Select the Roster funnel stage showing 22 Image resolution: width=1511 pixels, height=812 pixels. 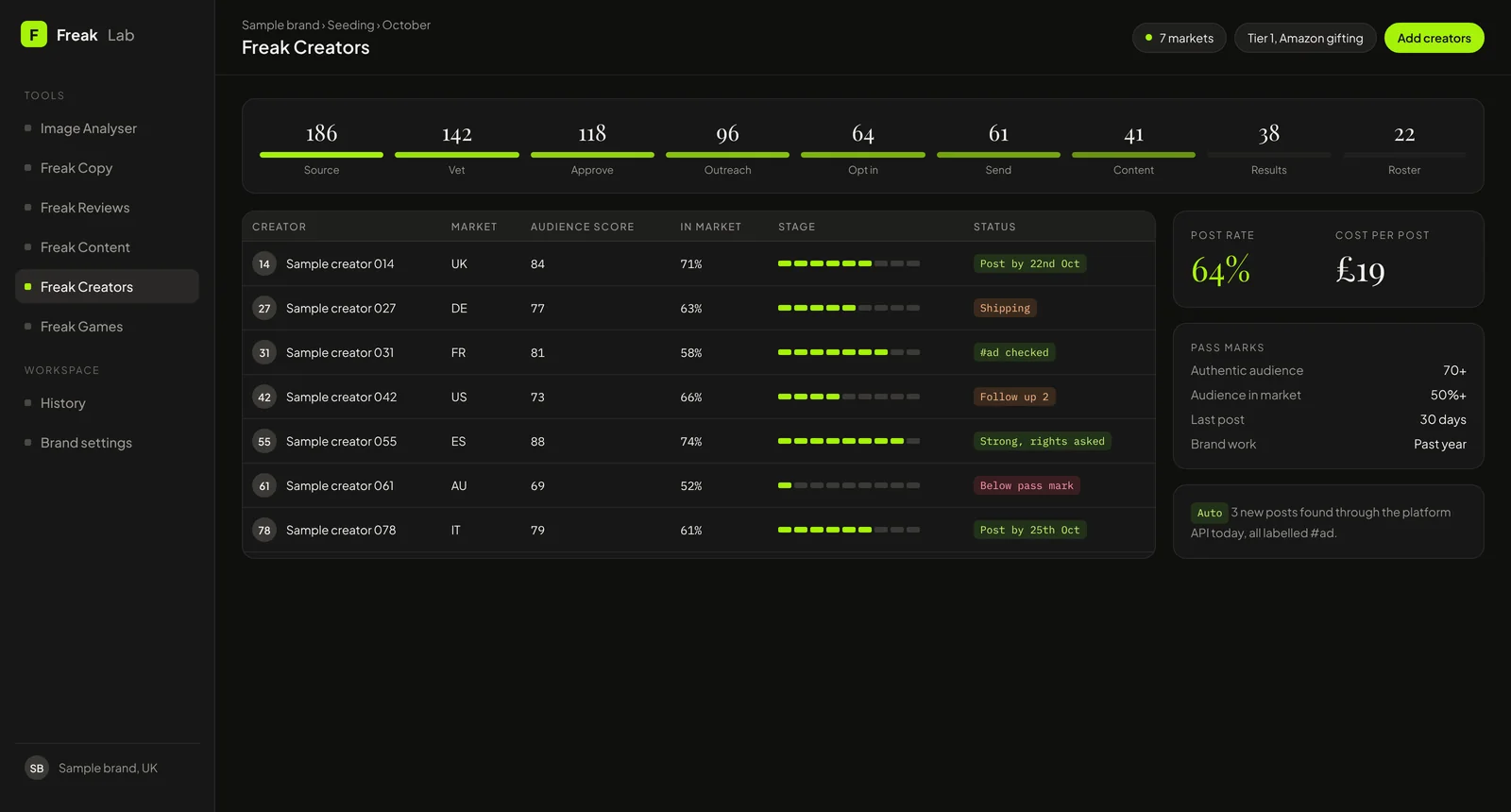tap(1404, 148)
